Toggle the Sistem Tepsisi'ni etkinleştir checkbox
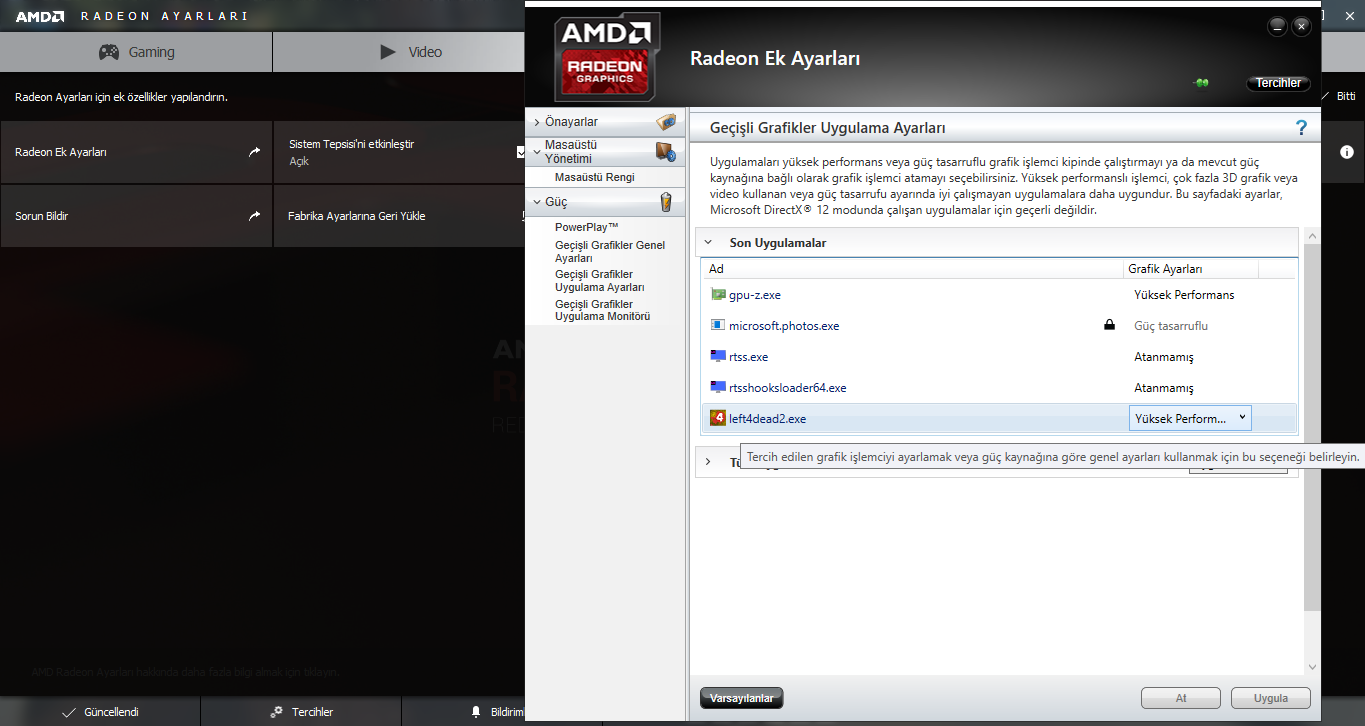 521,152
